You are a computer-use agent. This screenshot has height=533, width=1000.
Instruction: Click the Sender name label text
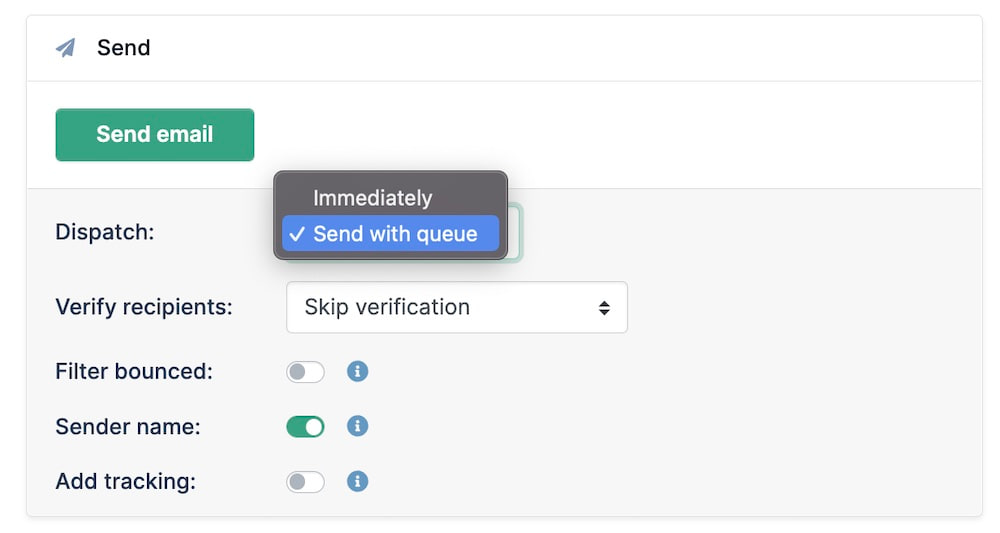128,427
